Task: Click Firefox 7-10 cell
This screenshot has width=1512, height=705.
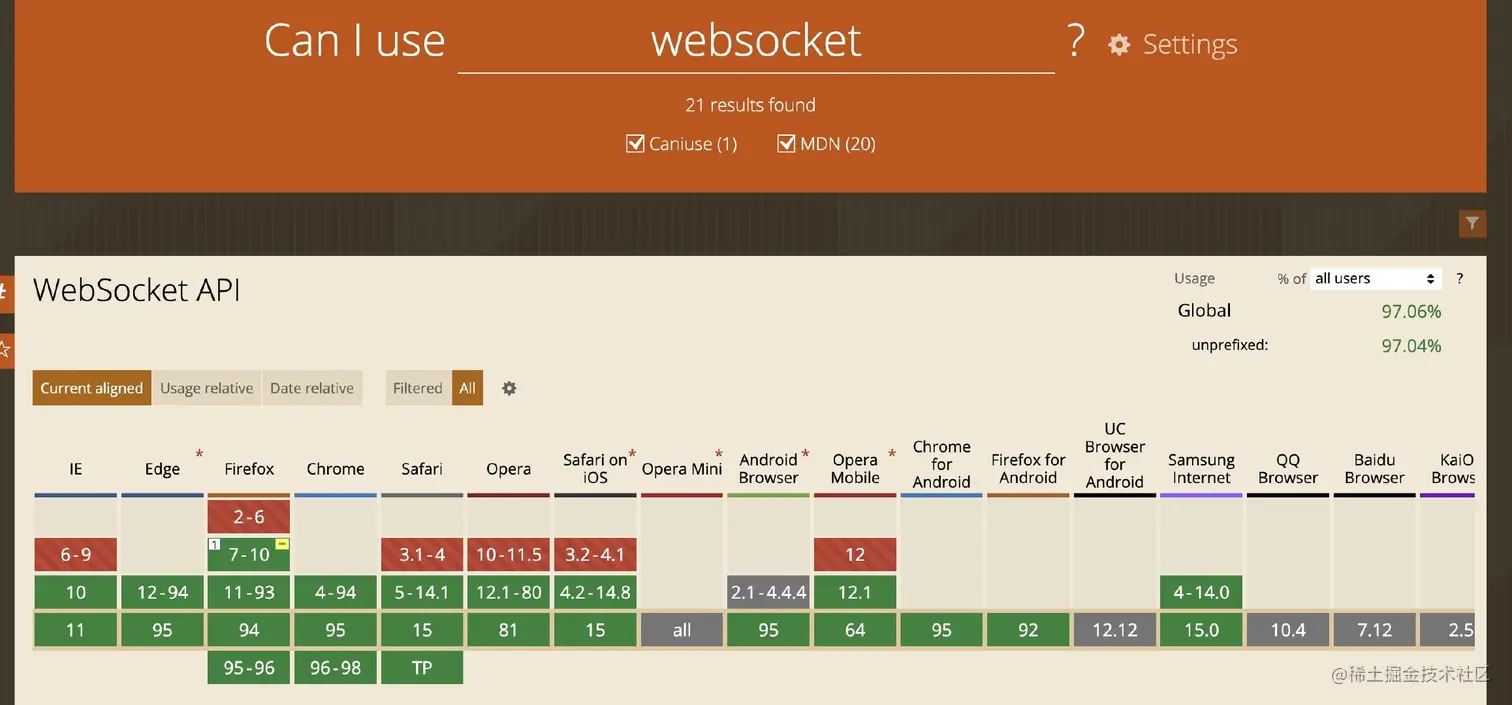Action: (249, 555)
